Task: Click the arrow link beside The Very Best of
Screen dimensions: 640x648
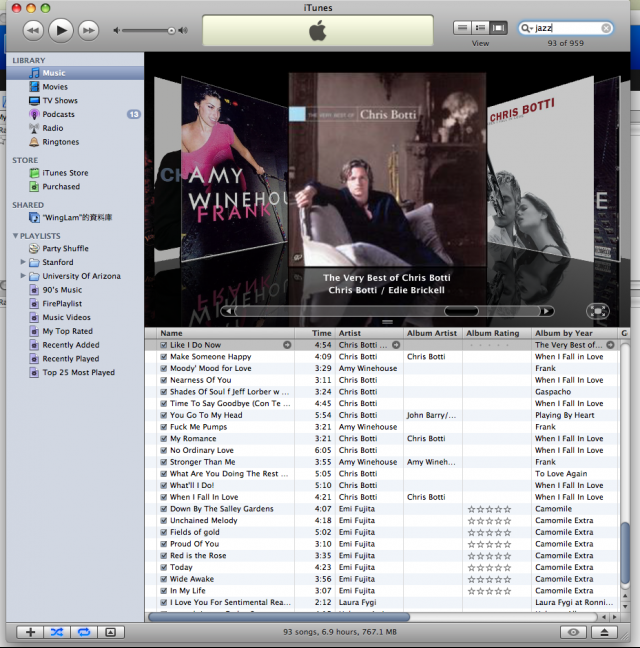Action: tap(610, 345)
